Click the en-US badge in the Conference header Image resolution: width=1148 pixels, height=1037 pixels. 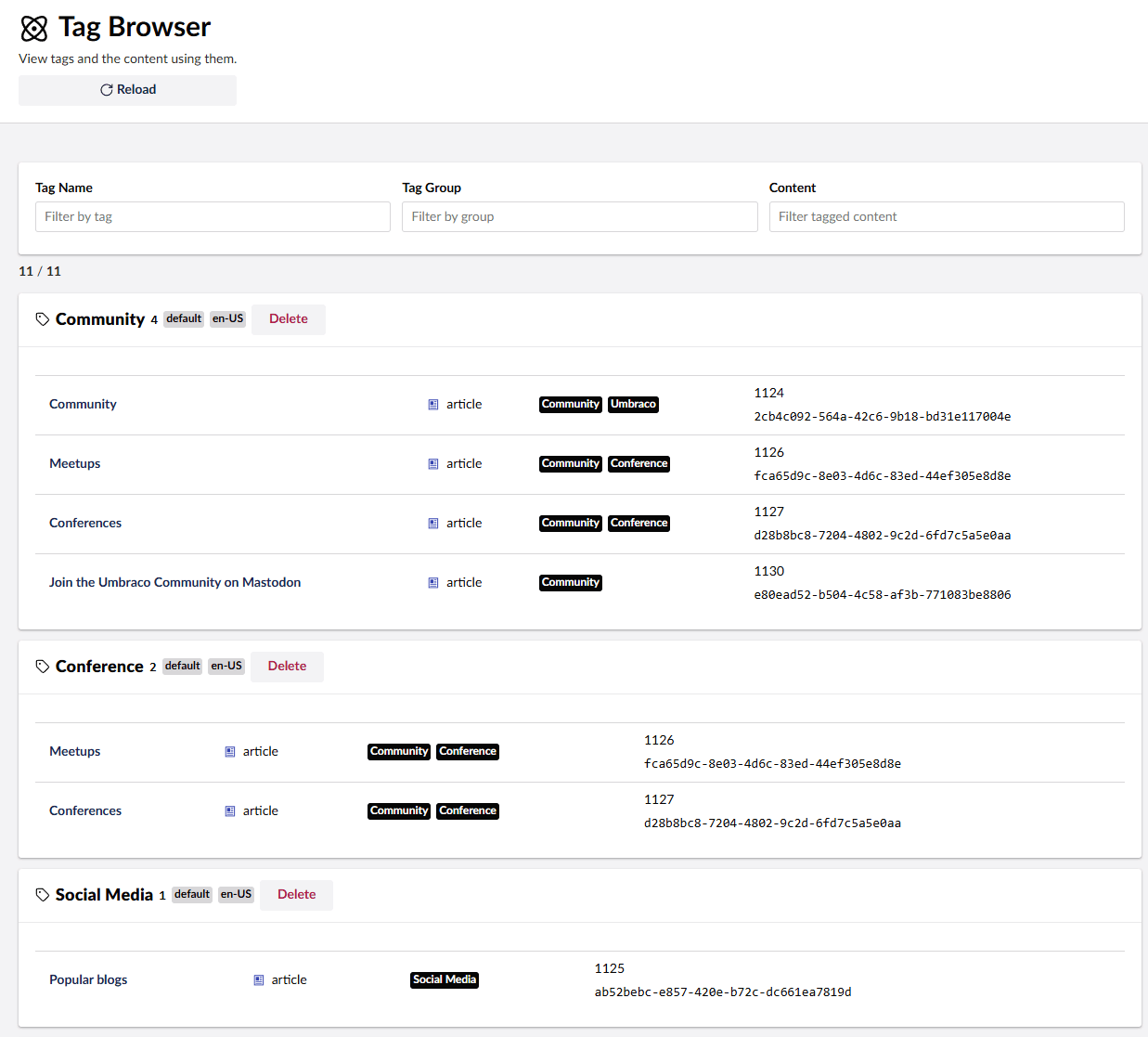point(226,667)
